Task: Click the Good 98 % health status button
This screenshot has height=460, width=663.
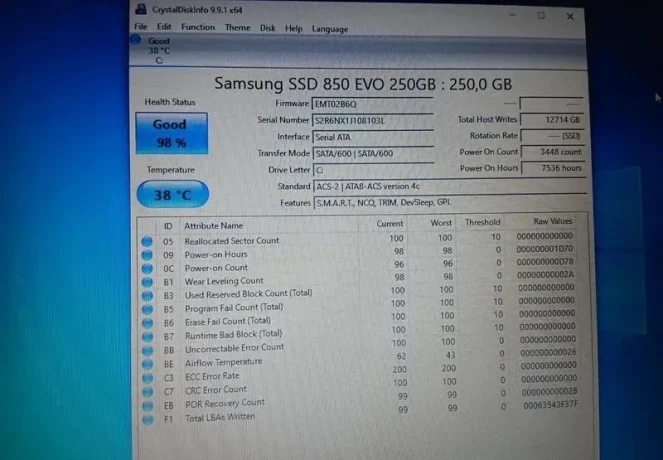Action: tap(172, 133)
